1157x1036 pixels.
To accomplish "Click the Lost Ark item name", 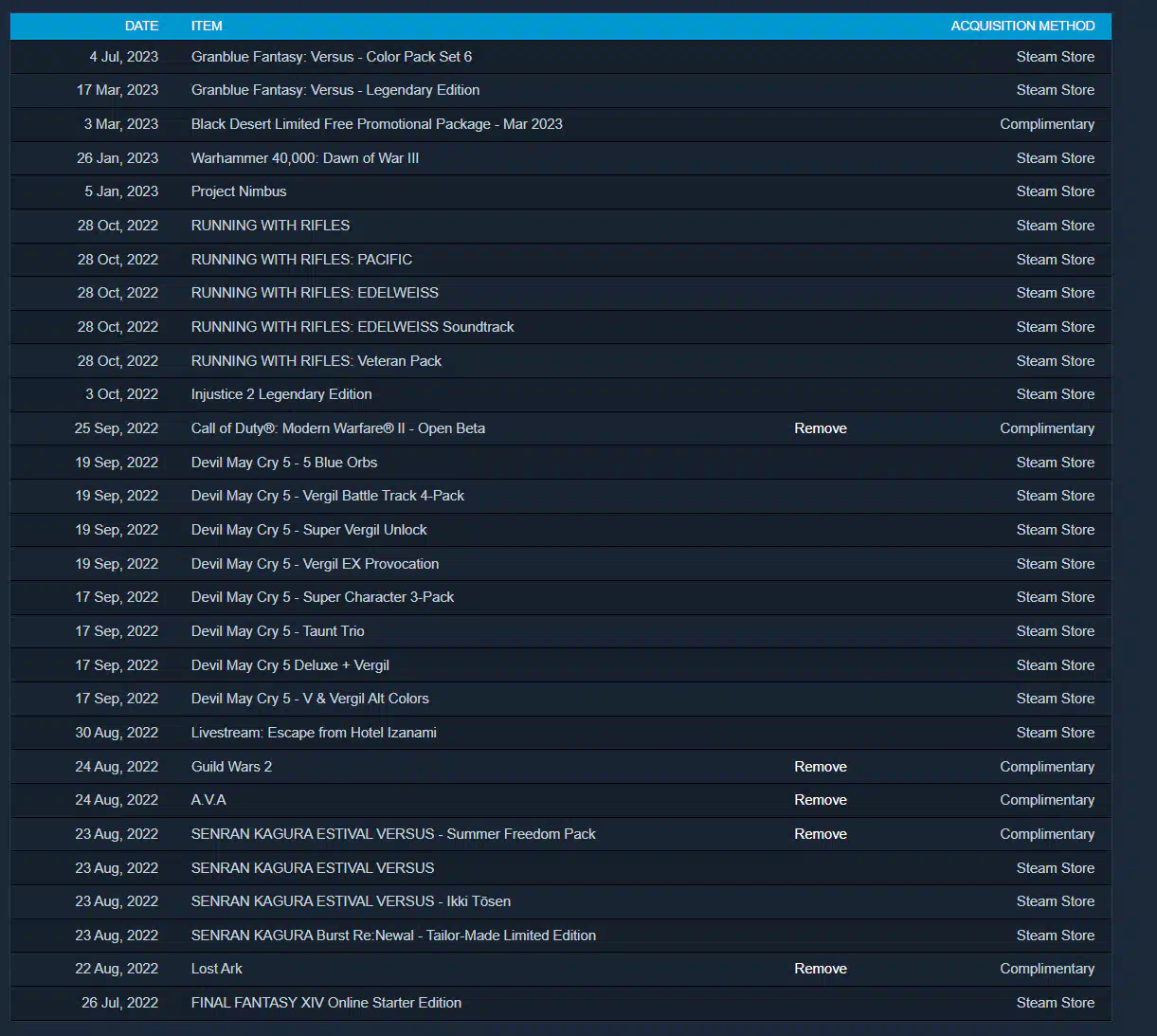I will point(217,969).
